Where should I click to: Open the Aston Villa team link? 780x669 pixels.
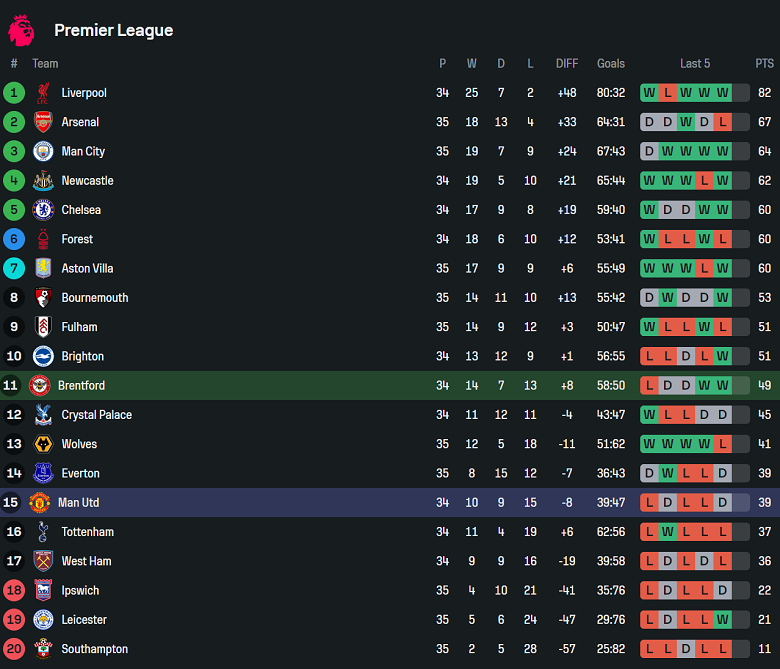(87, 268)
